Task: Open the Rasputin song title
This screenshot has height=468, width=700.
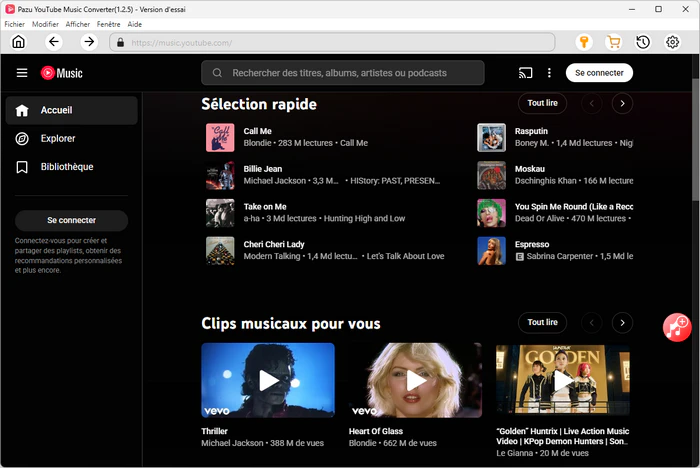Action: [531, 131]
